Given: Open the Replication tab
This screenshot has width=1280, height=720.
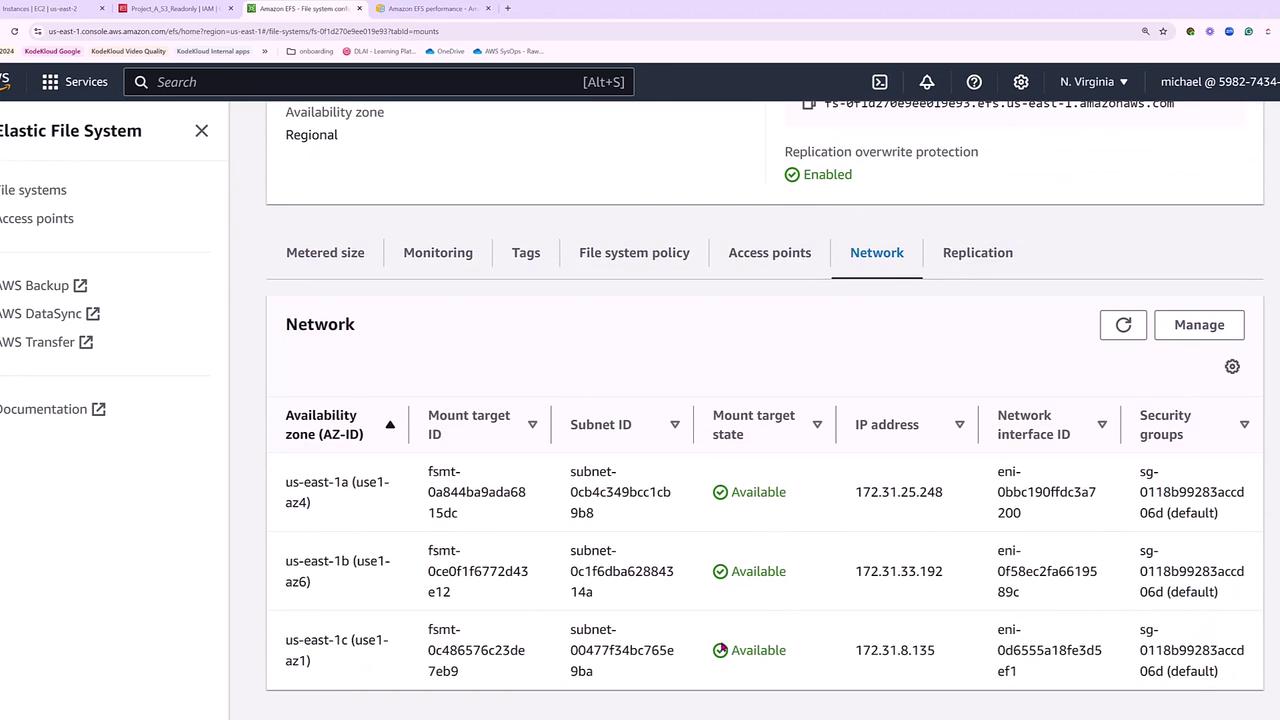Looking at the screenshot, I should (977, 253).
